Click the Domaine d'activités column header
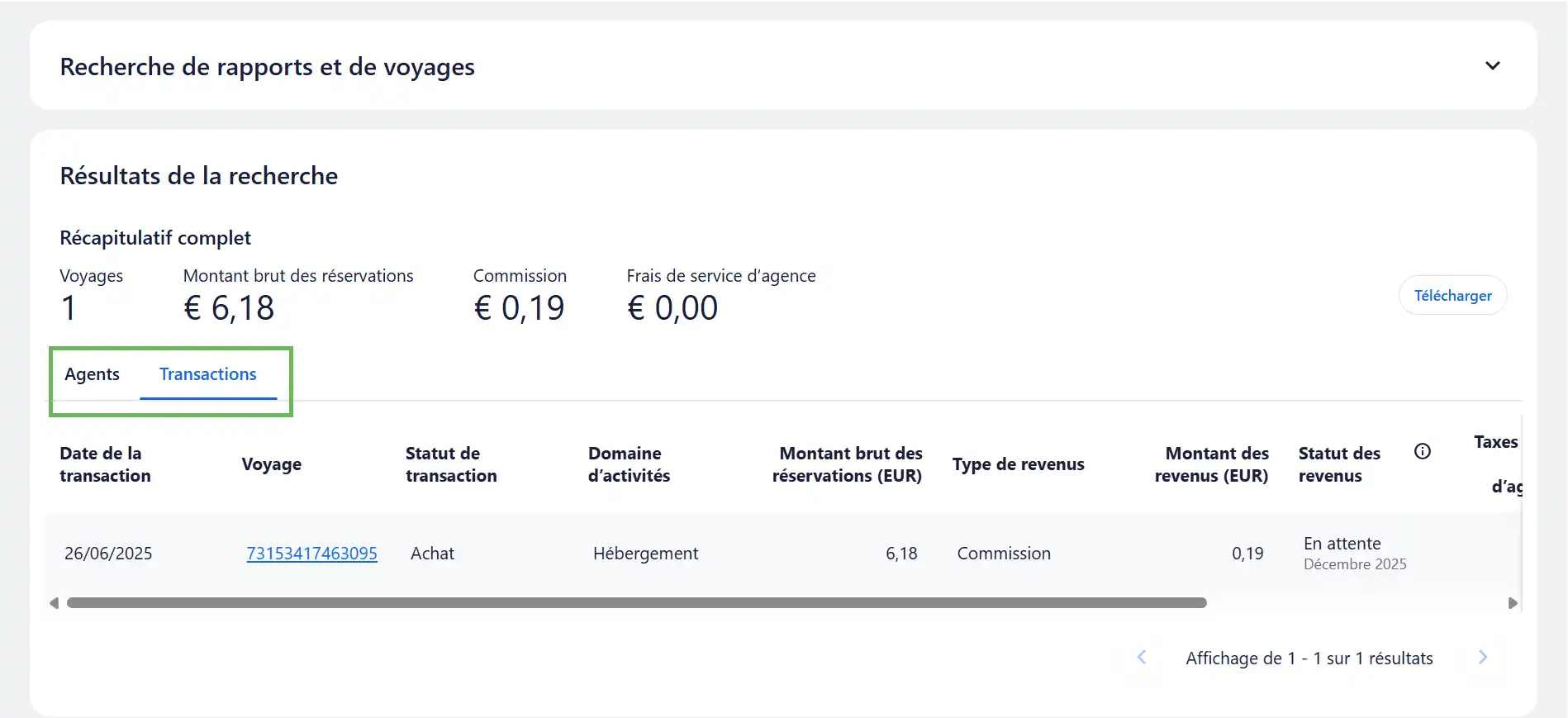Screen dimensions: 1568x718 point(629,464)
